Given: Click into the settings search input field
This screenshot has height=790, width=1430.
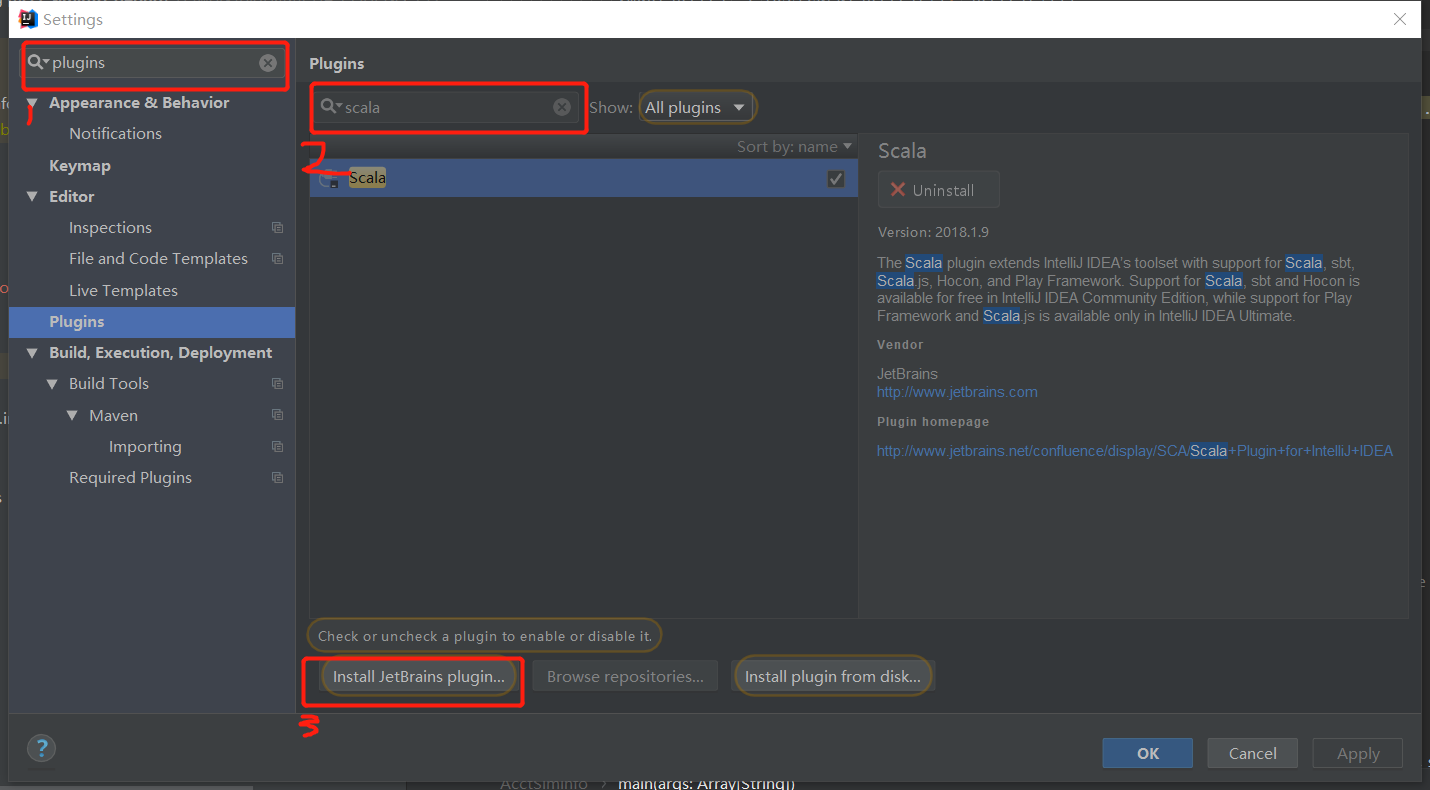Looking at the screenshot, I should pos(150,63).
